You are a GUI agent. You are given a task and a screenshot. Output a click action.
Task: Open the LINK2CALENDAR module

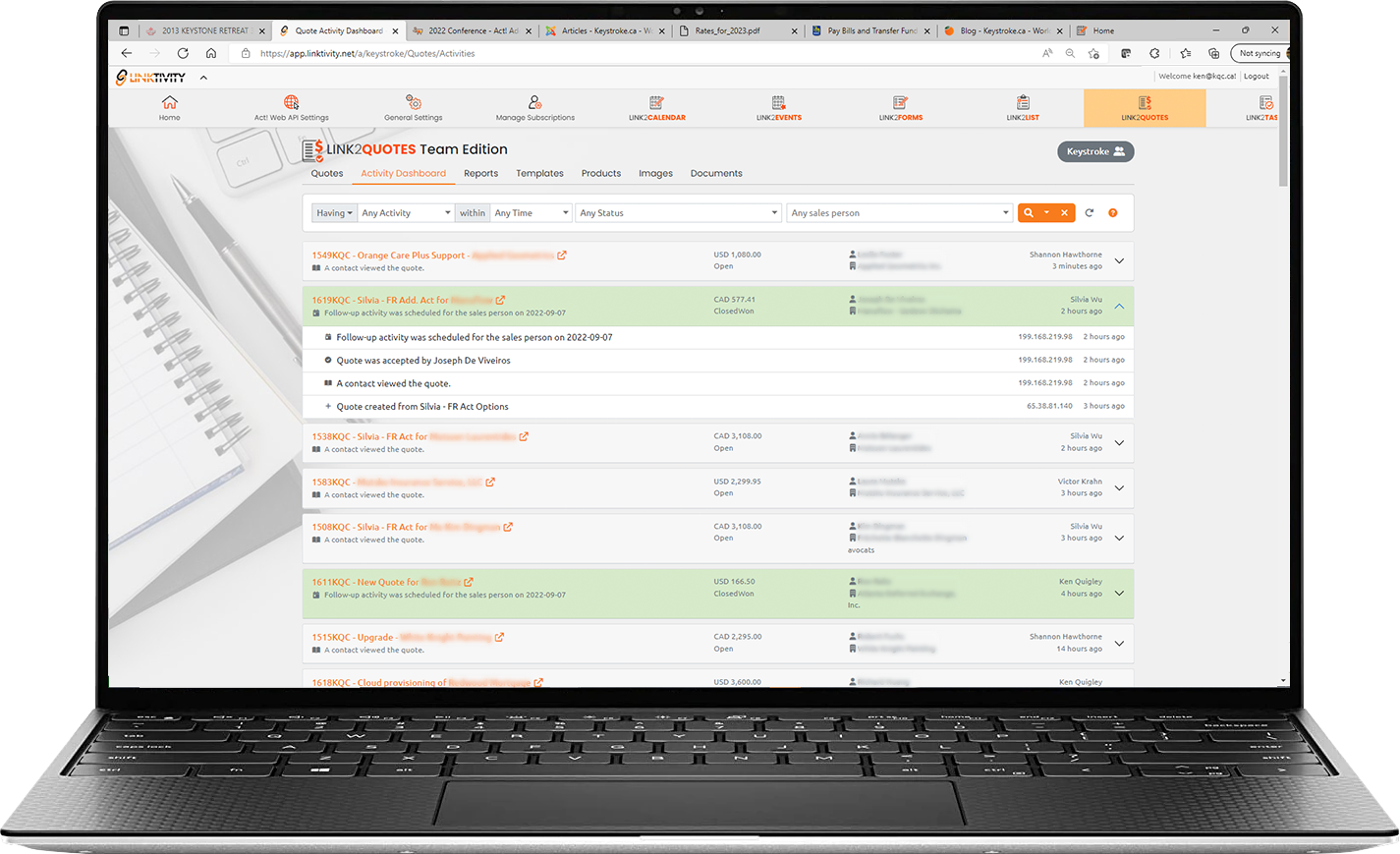point(657,108)
